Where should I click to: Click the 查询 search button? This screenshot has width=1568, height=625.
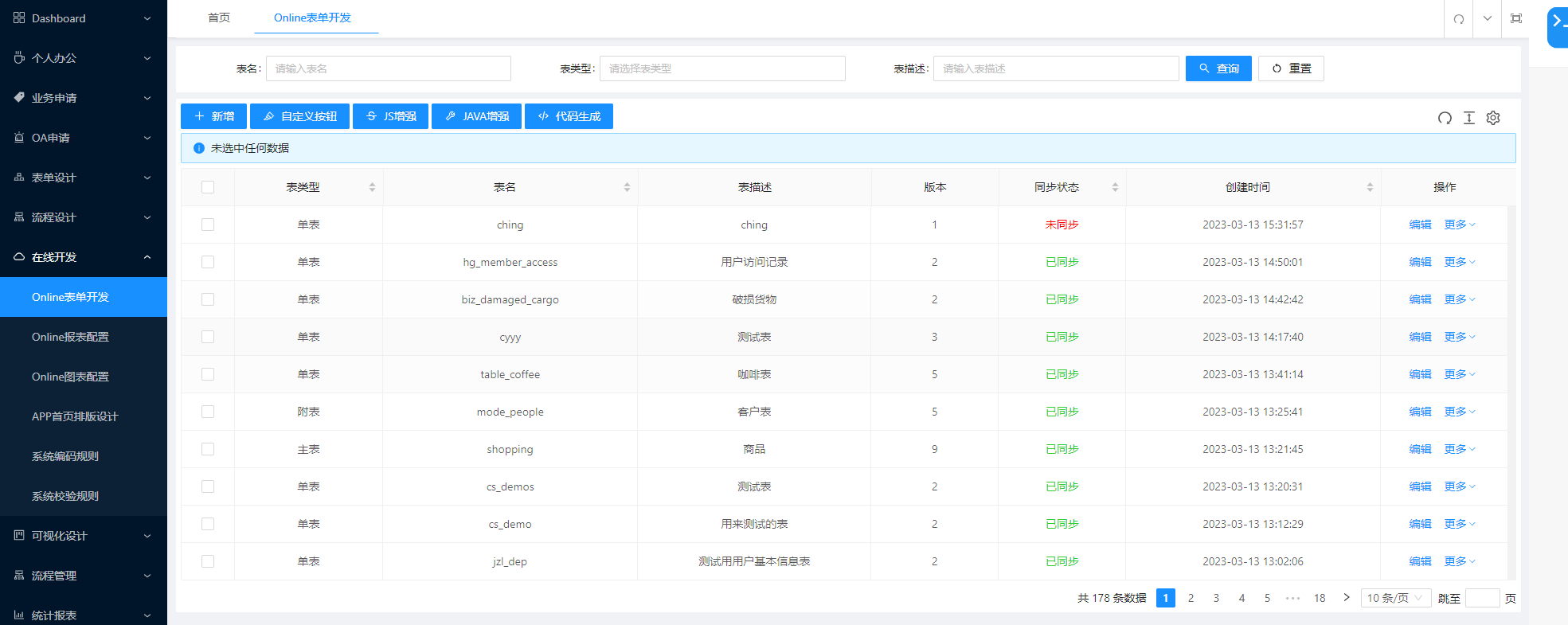coord(1218,68)
